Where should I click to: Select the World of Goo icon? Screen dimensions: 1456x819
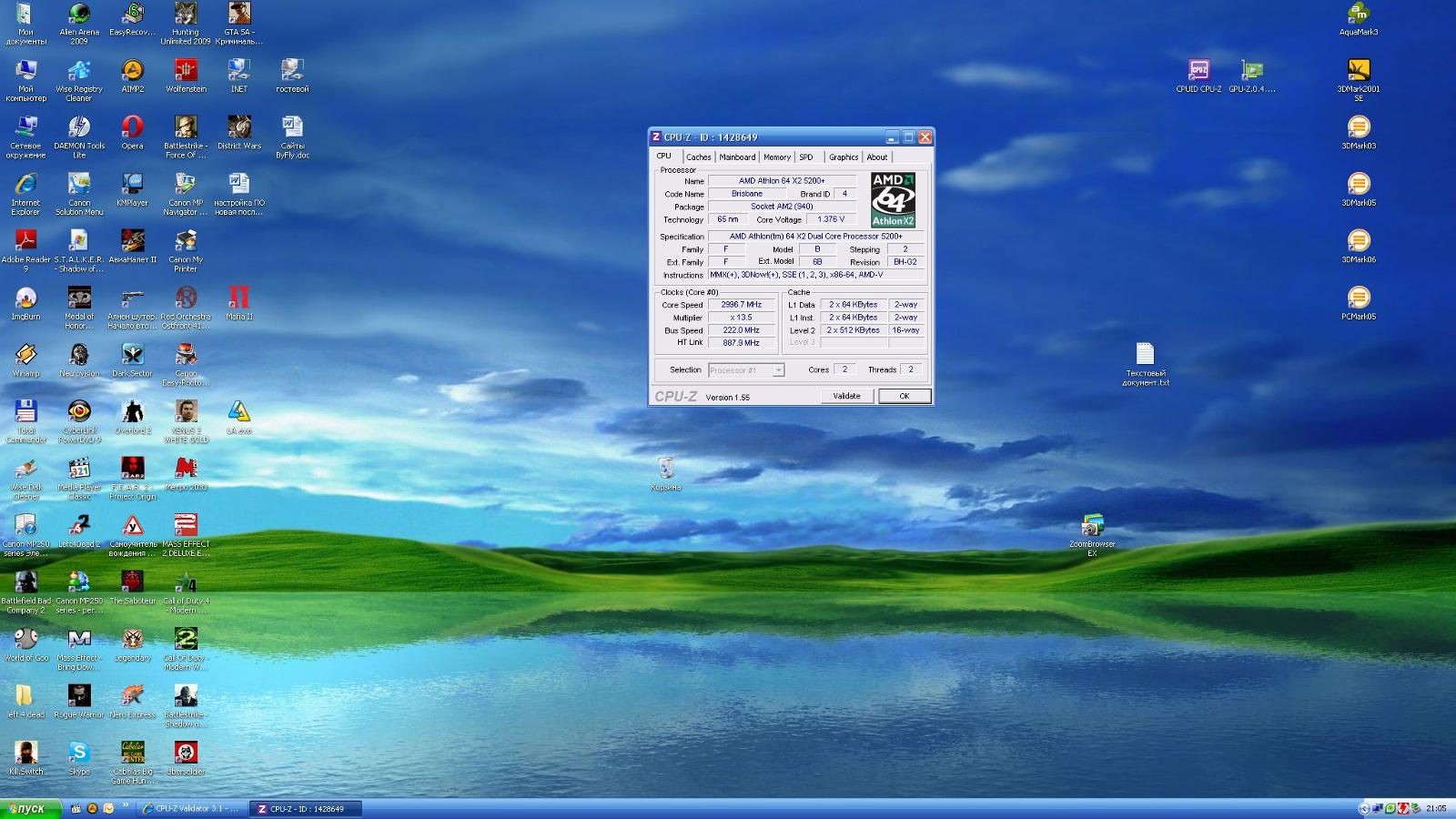click(x=25, y=645)
